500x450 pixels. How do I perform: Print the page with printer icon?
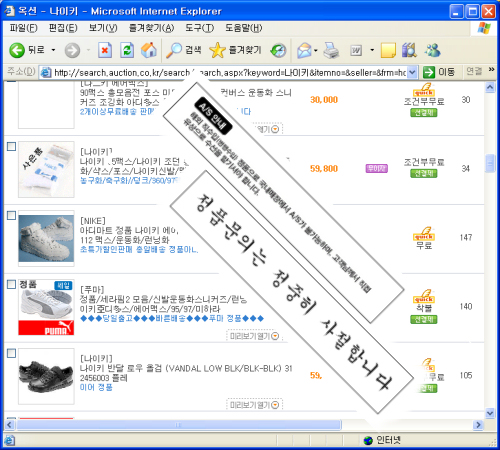331,51
